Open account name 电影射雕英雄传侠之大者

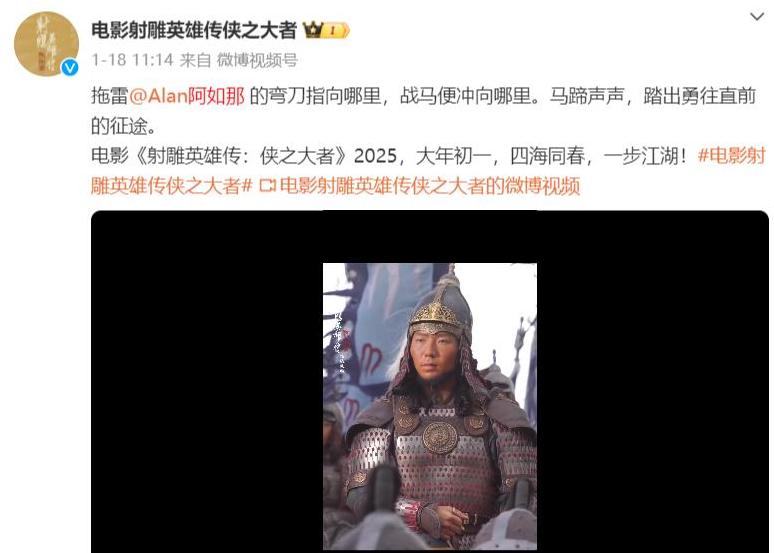click(194, 31)
